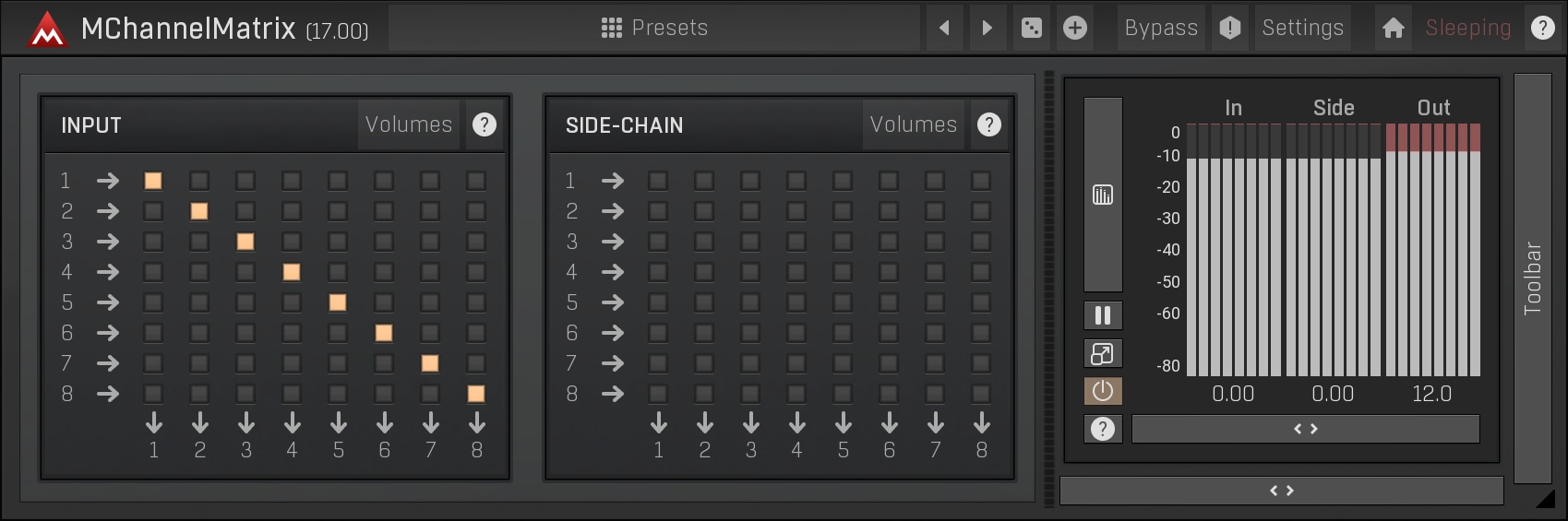Viewport: 1568px width, 521px height.
Task: Open the Settings menu
Action: tap(1302, 28)
